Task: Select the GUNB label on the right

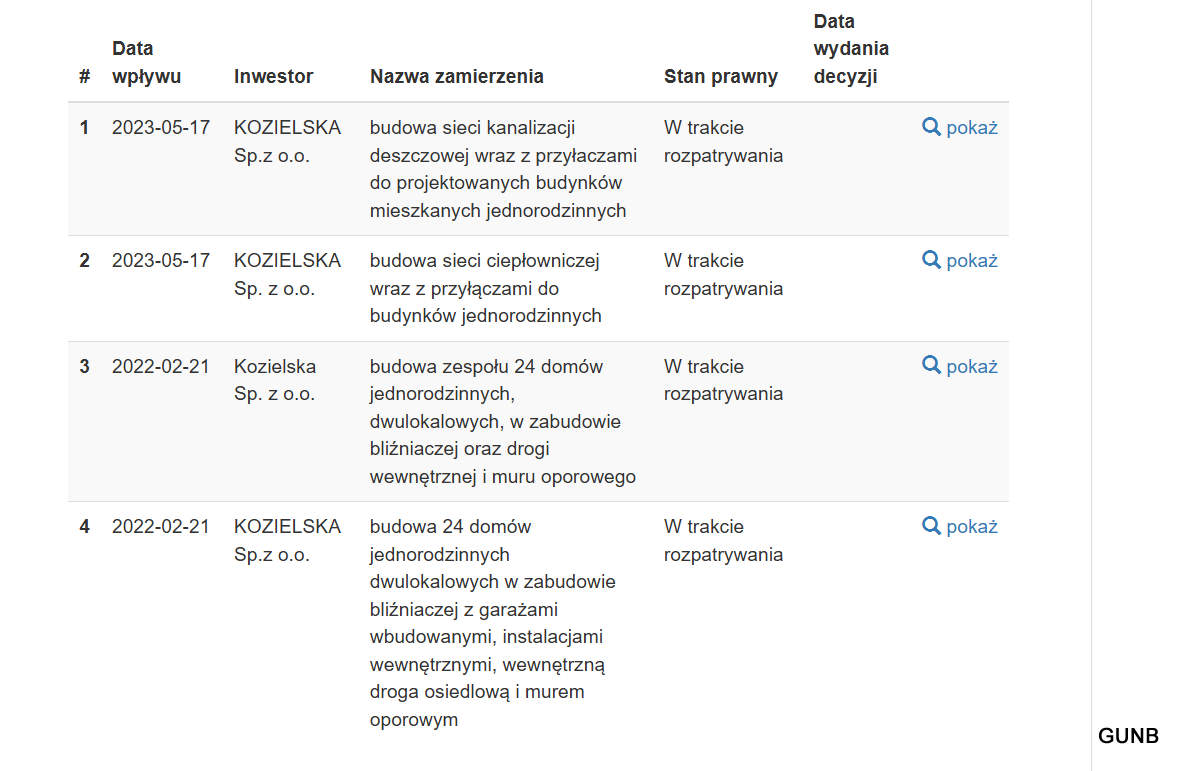Action: click(x=1128, y=736)
